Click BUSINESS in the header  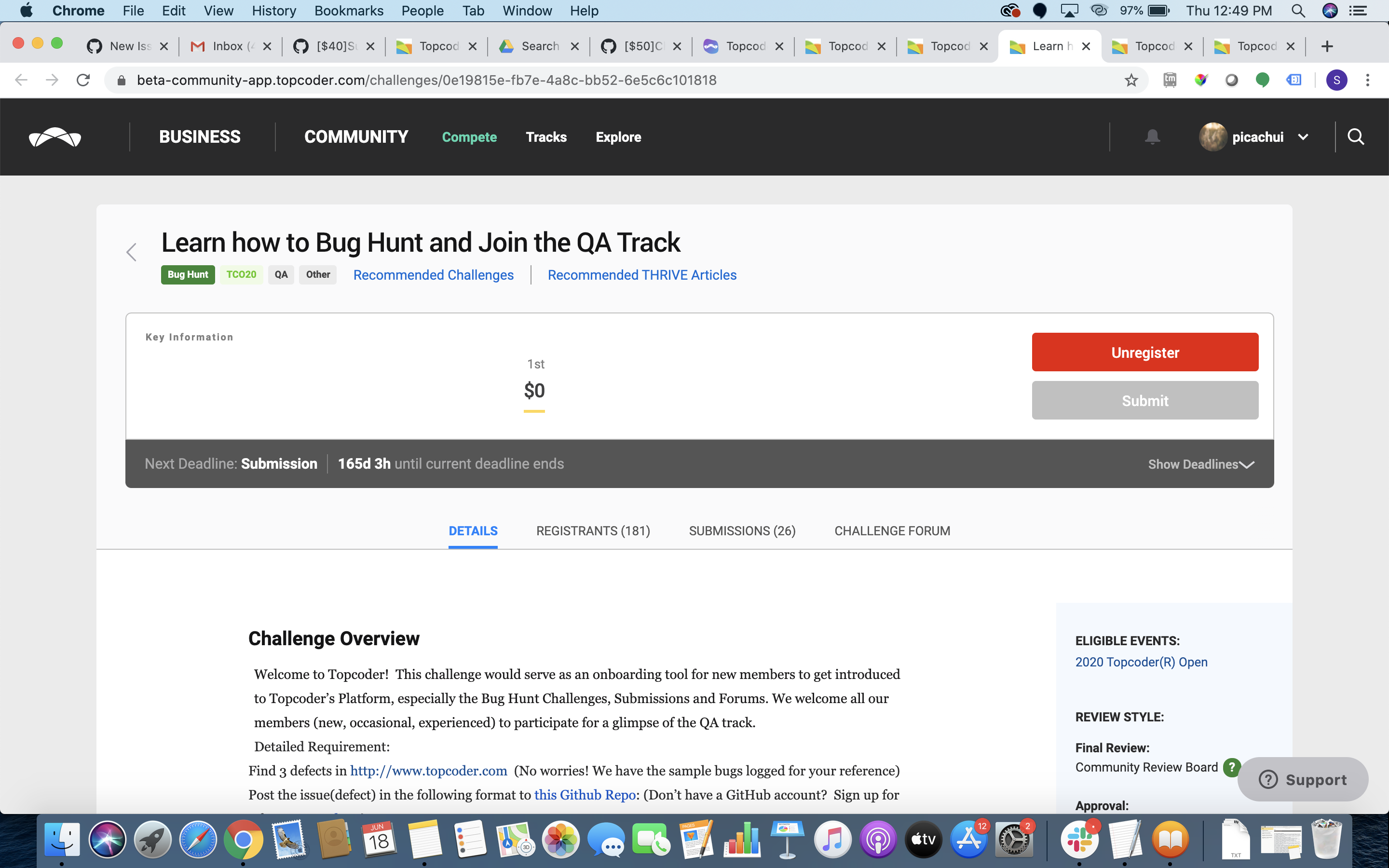point(200,137)
